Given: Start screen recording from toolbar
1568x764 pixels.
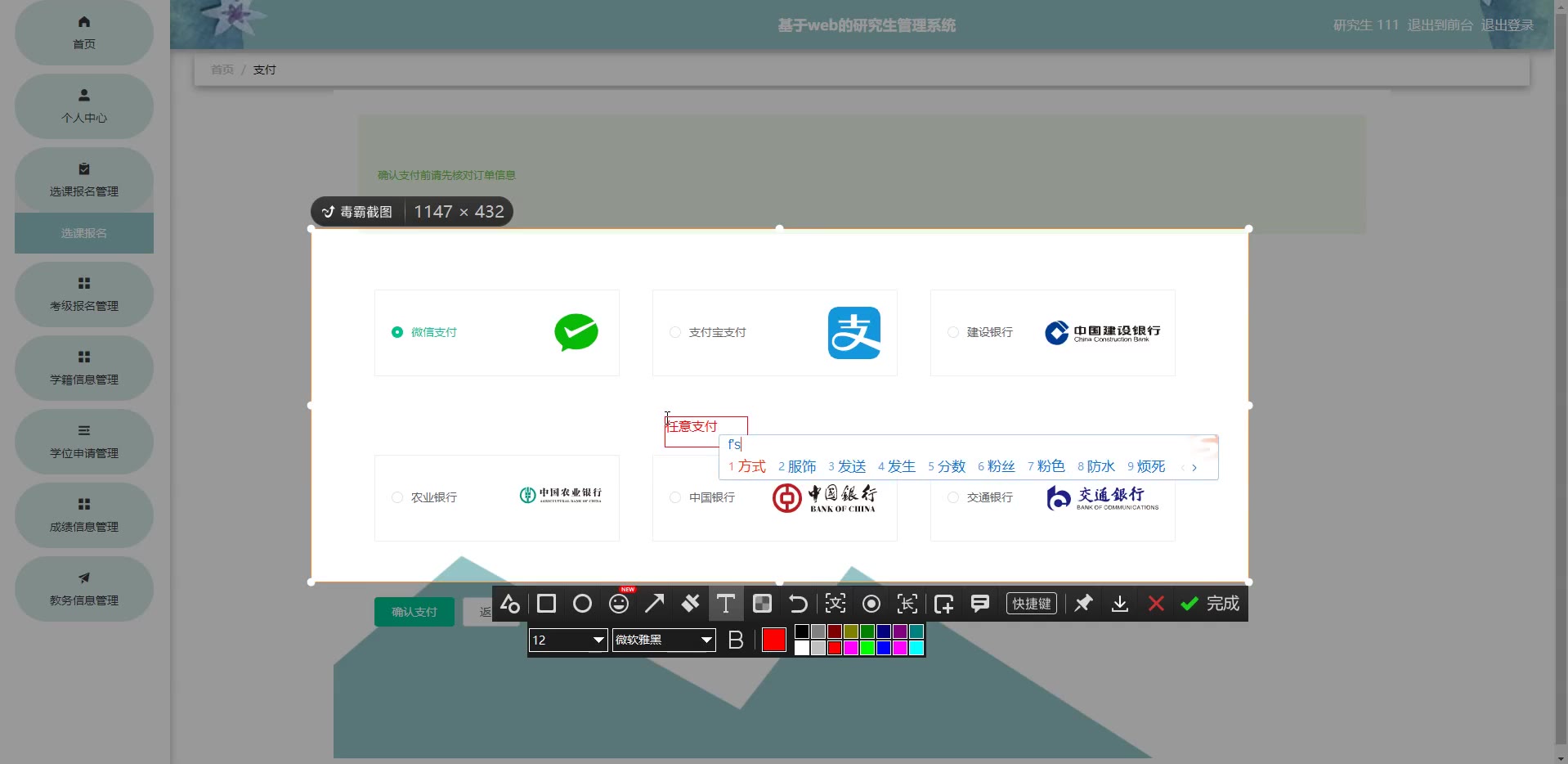Looking at the screenshot, I should [871, 604].
